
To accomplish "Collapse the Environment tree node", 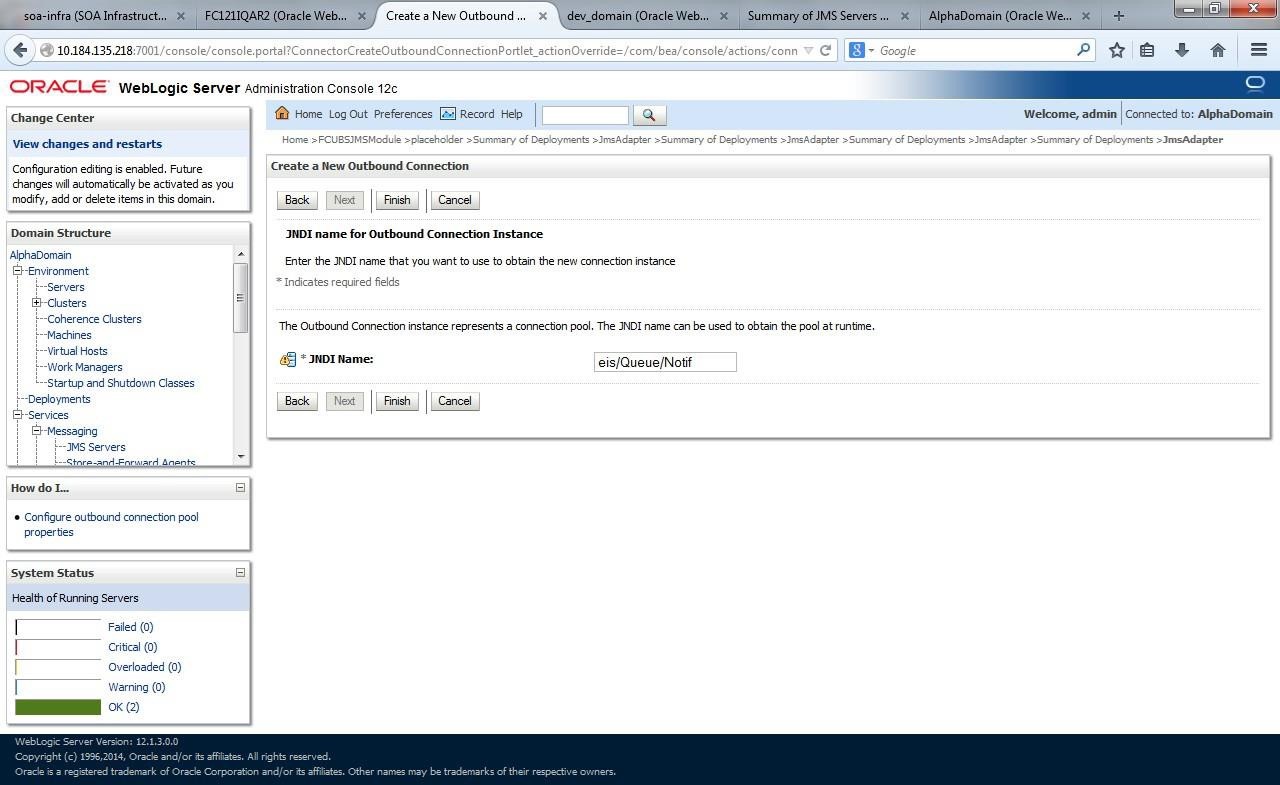I will click(x=17, y=271).
